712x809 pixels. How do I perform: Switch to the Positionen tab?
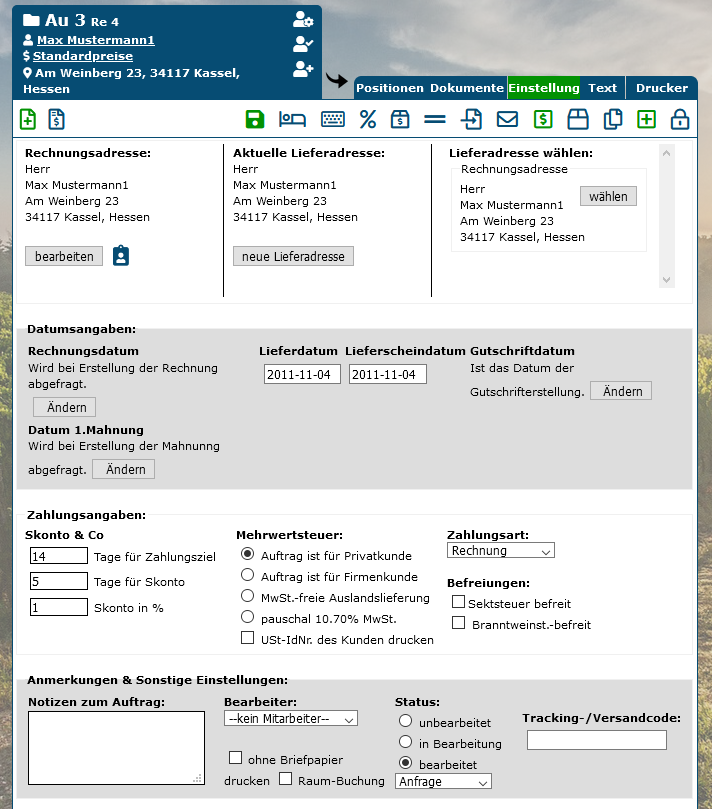tap(390, 88)
